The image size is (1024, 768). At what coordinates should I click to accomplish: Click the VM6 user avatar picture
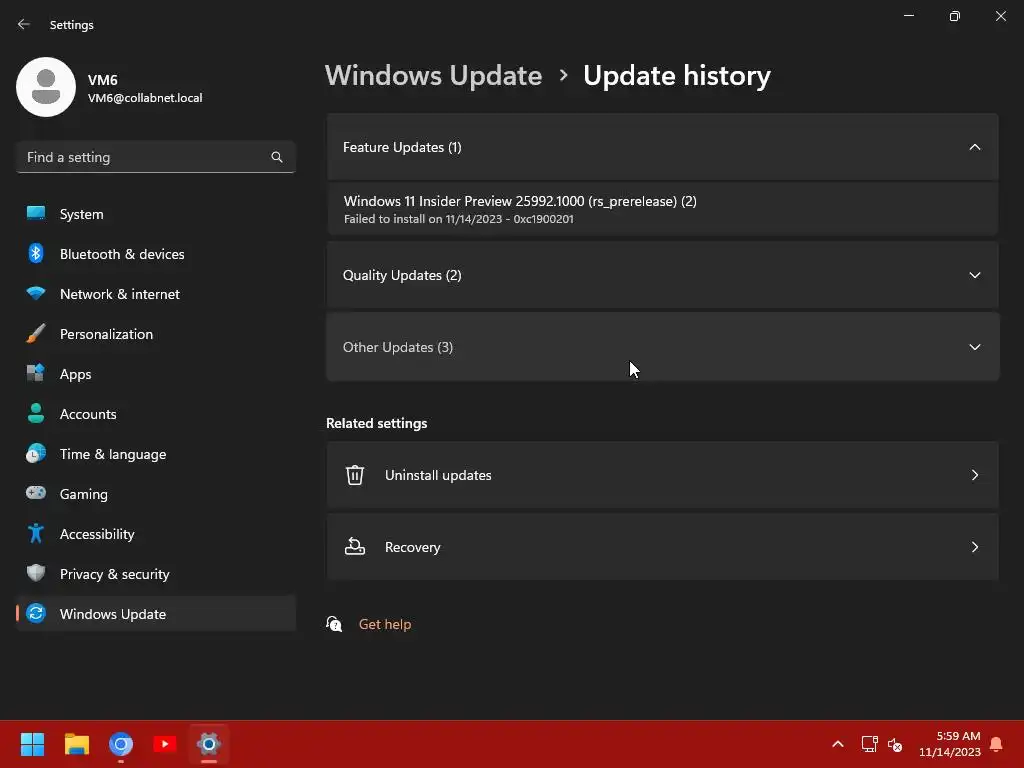click(46, 87)
